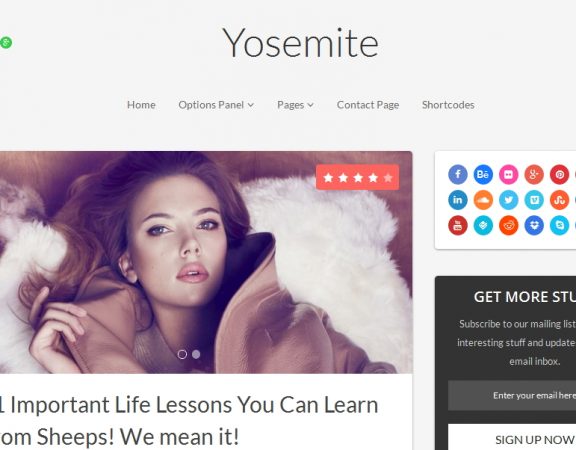Switch to the second slide dot
This screenshot has width=576, height=450.
click(196, 354)
